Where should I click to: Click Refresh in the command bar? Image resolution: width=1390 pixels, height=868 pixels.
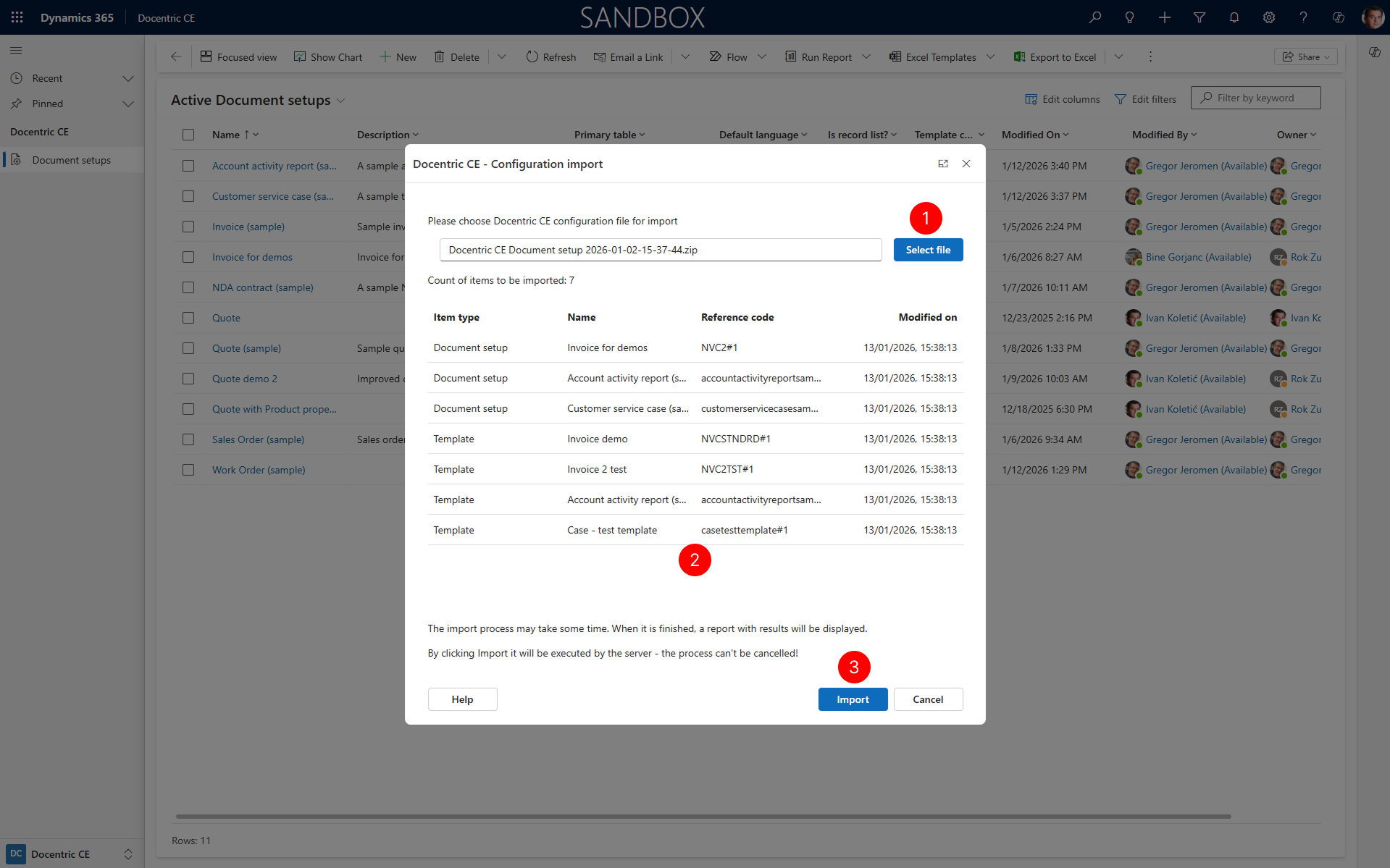pyautogui.click(x=551, y=56)
